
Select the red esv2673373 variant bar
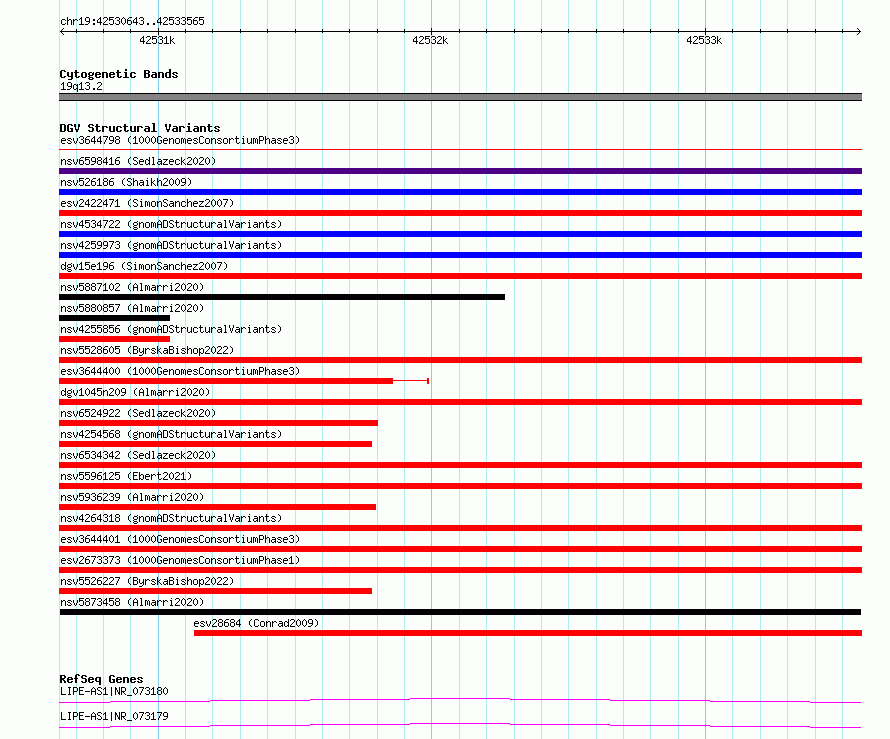point(460,570)
